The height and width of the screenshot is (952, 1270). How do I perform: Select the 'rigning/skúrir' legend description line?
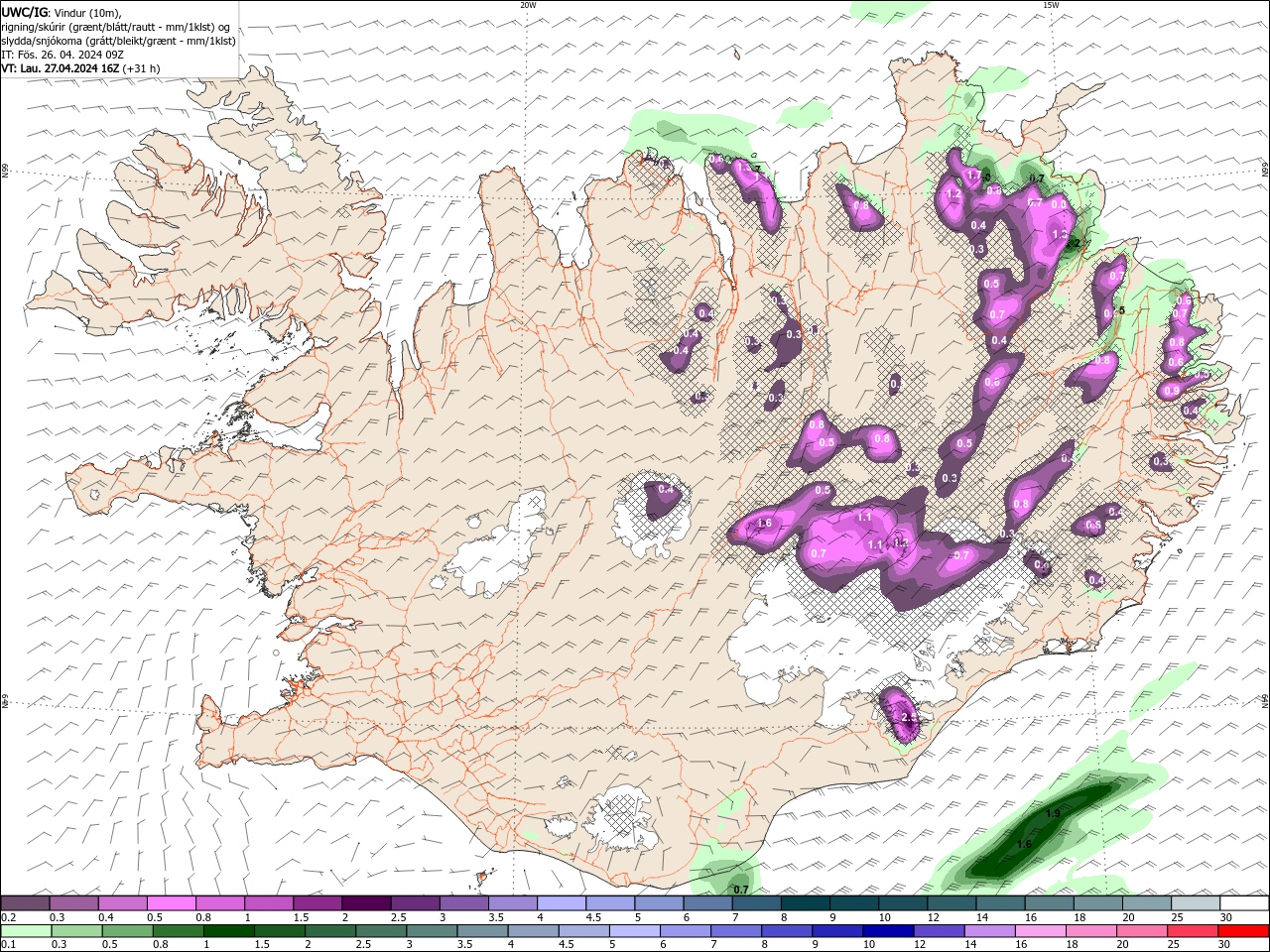[x=117, y=27]
